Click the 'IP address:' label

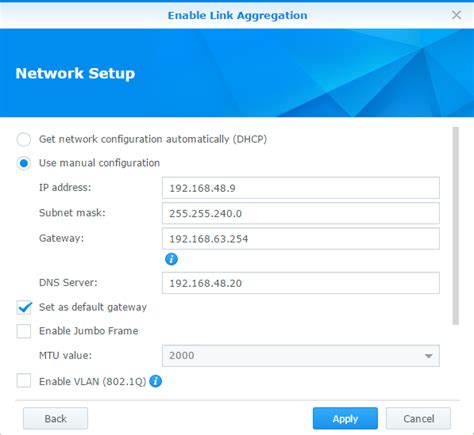point(65,188)
